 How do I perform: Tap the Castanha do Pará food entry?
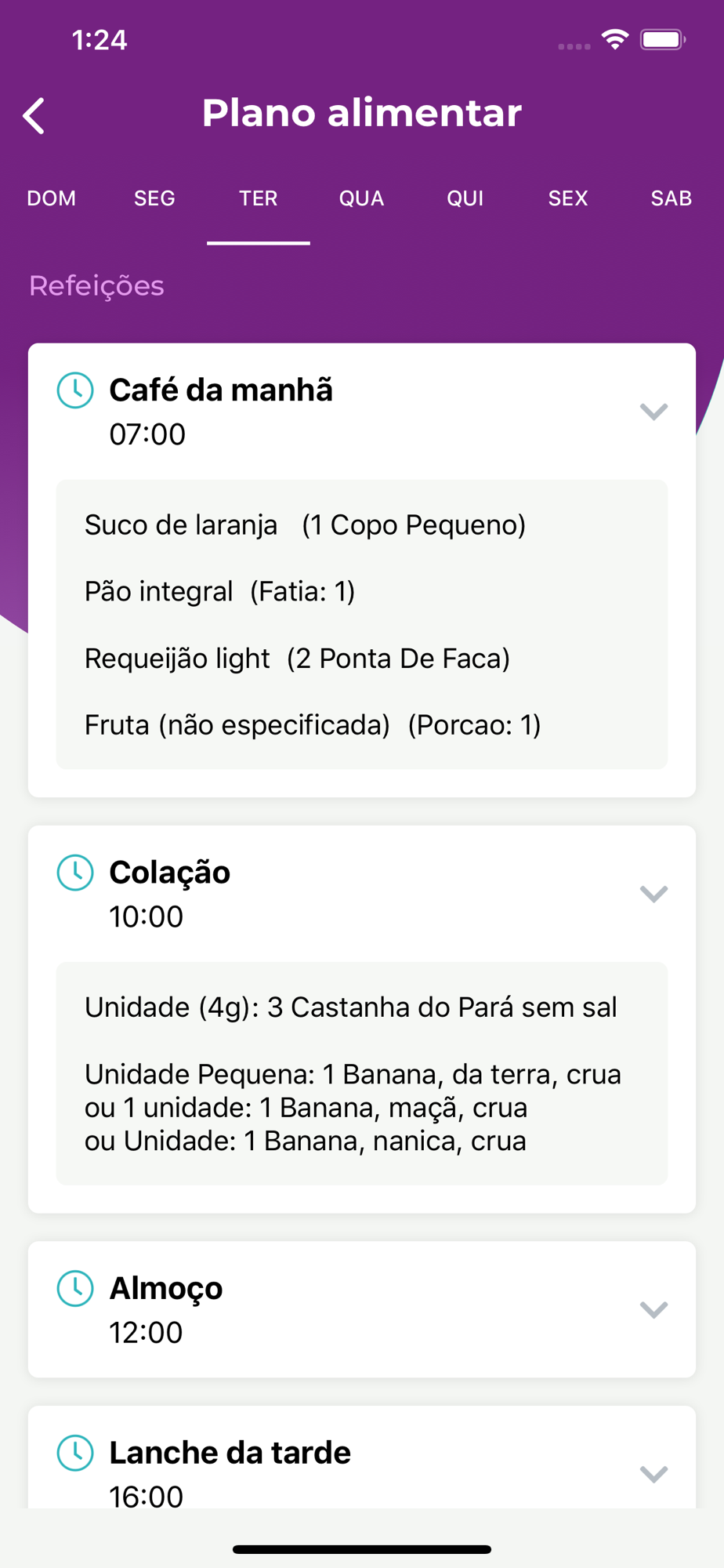coord(351,1007)
